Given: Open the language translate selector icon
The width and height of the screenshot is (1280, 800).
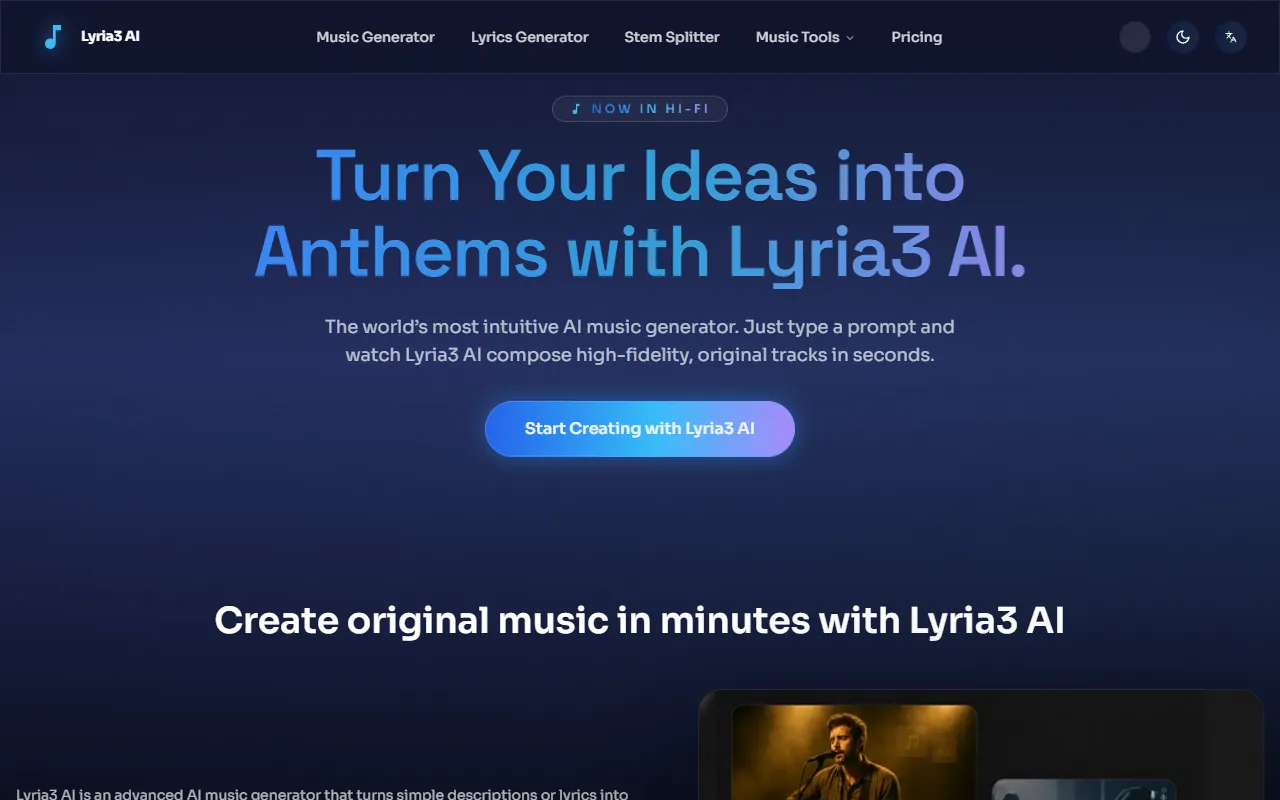Looking at the screenshot, I should [1231, 37].
